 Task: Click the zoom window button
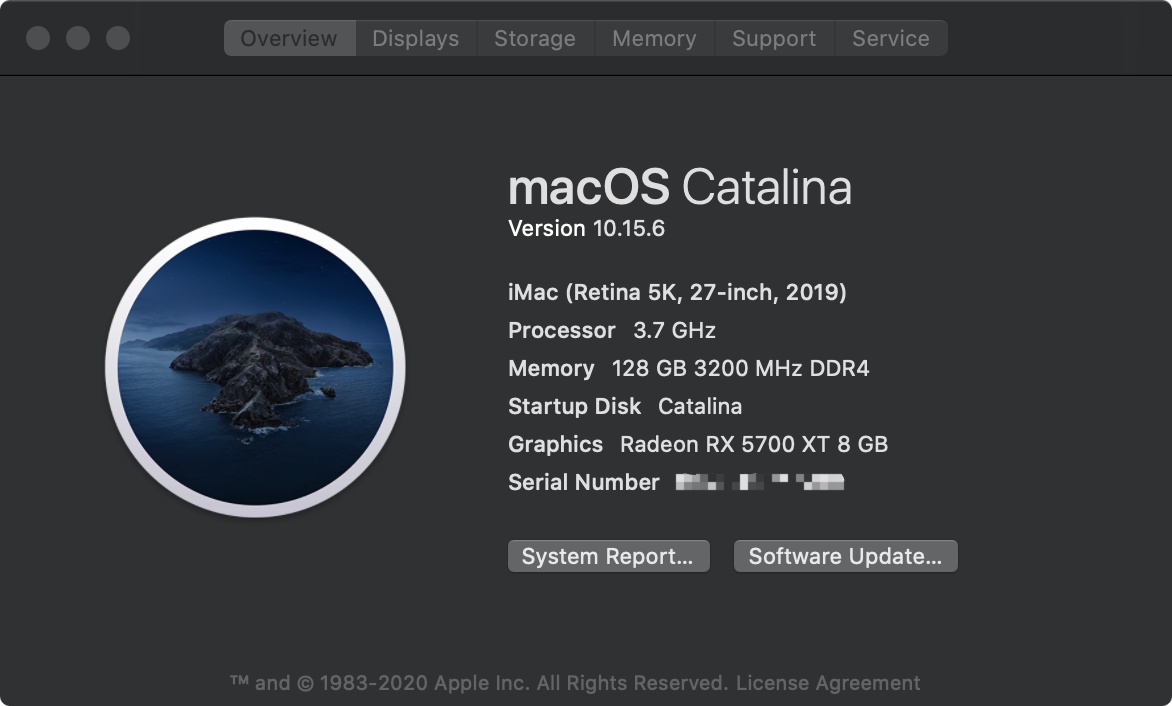point(118,38)
